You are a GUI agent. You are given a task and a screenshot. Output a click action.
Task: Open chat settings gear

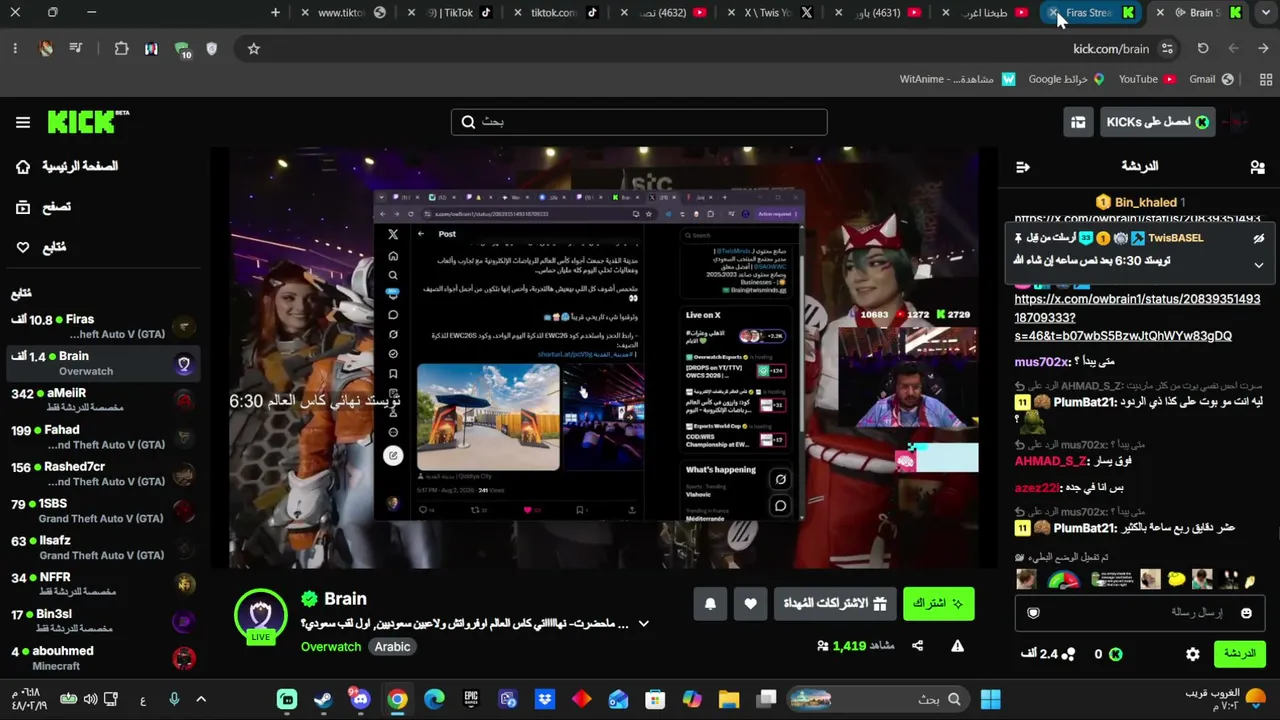(1193, 654)
